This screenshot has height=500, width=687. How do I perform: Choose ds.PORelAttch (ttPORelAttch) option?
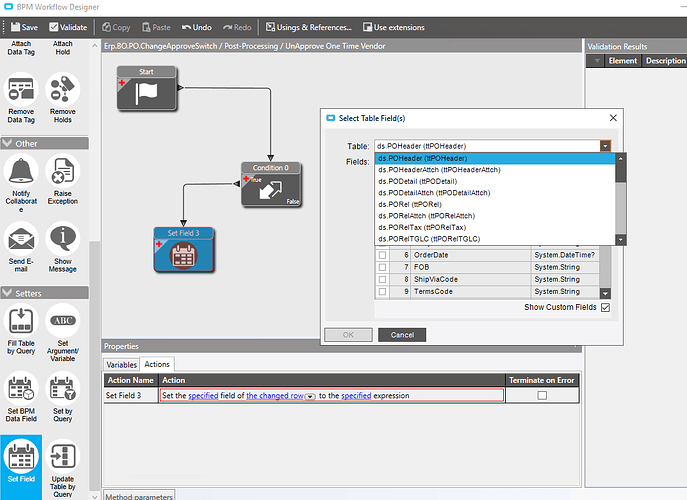(495, 216)
